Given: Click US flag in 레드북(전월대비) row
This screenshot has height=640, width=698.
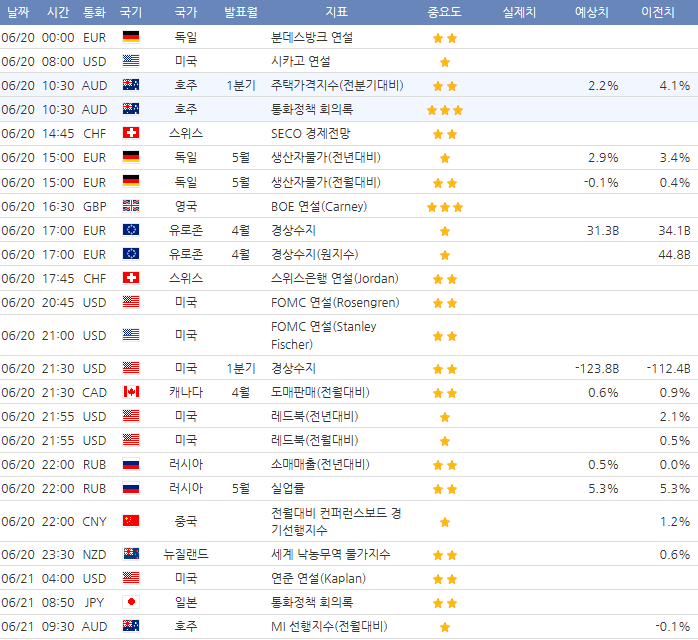Looking at the screenshot, I should click(x=131, y=440).
